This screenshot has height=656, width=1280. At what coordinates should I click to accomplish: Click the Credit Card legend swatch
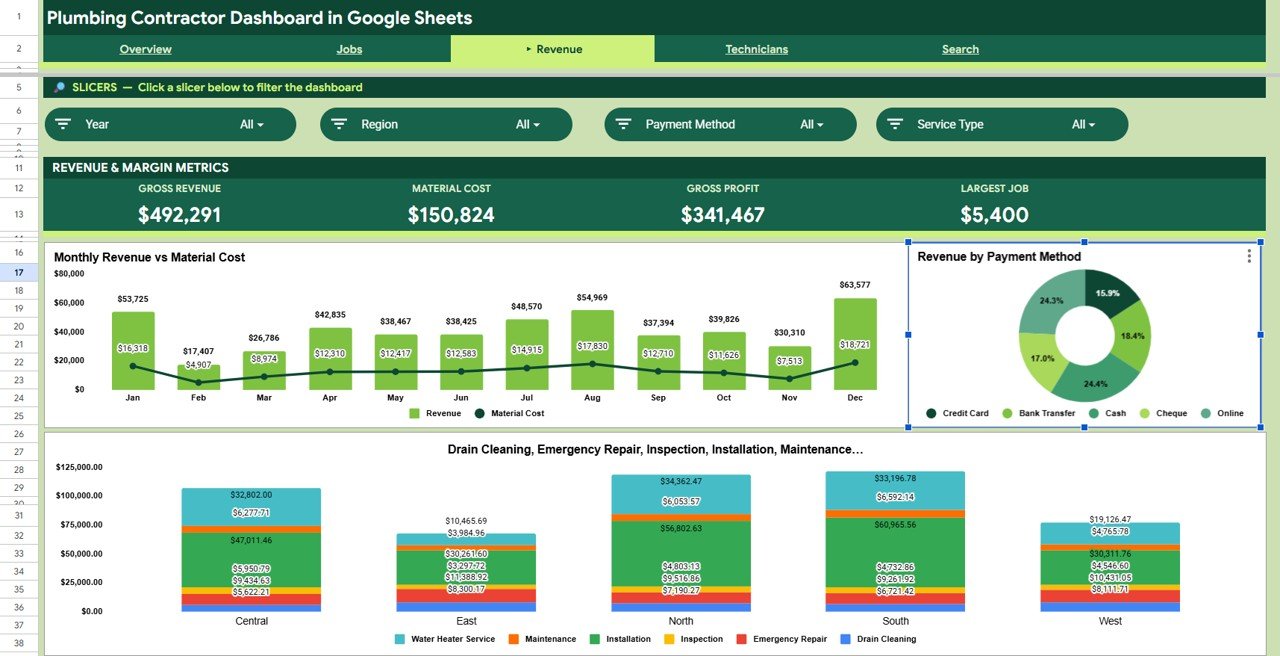coord(932,413)
